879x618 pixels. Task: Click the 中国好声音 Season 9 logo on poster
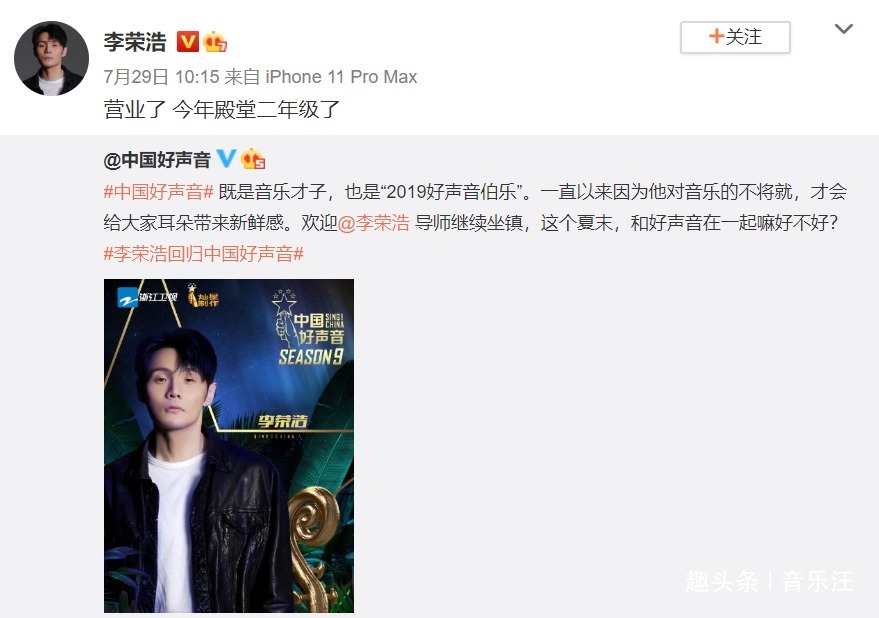point(308,327)
